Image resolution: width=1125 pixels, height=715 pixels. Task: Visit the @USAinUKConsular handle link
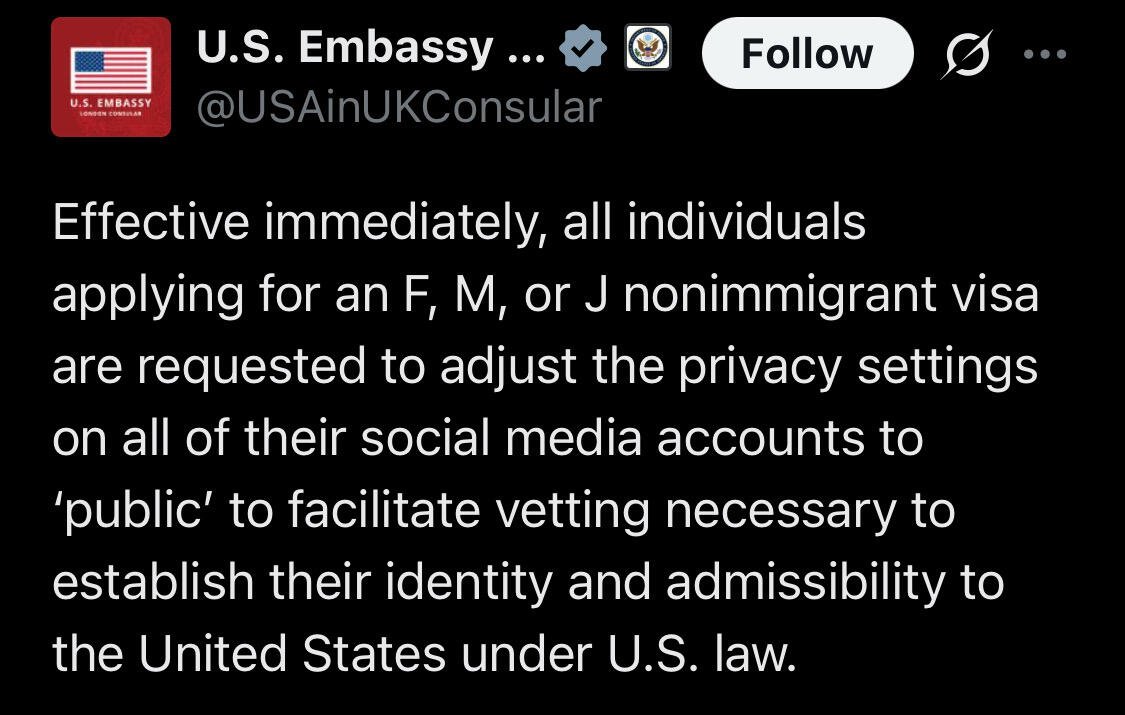(399, 108)
